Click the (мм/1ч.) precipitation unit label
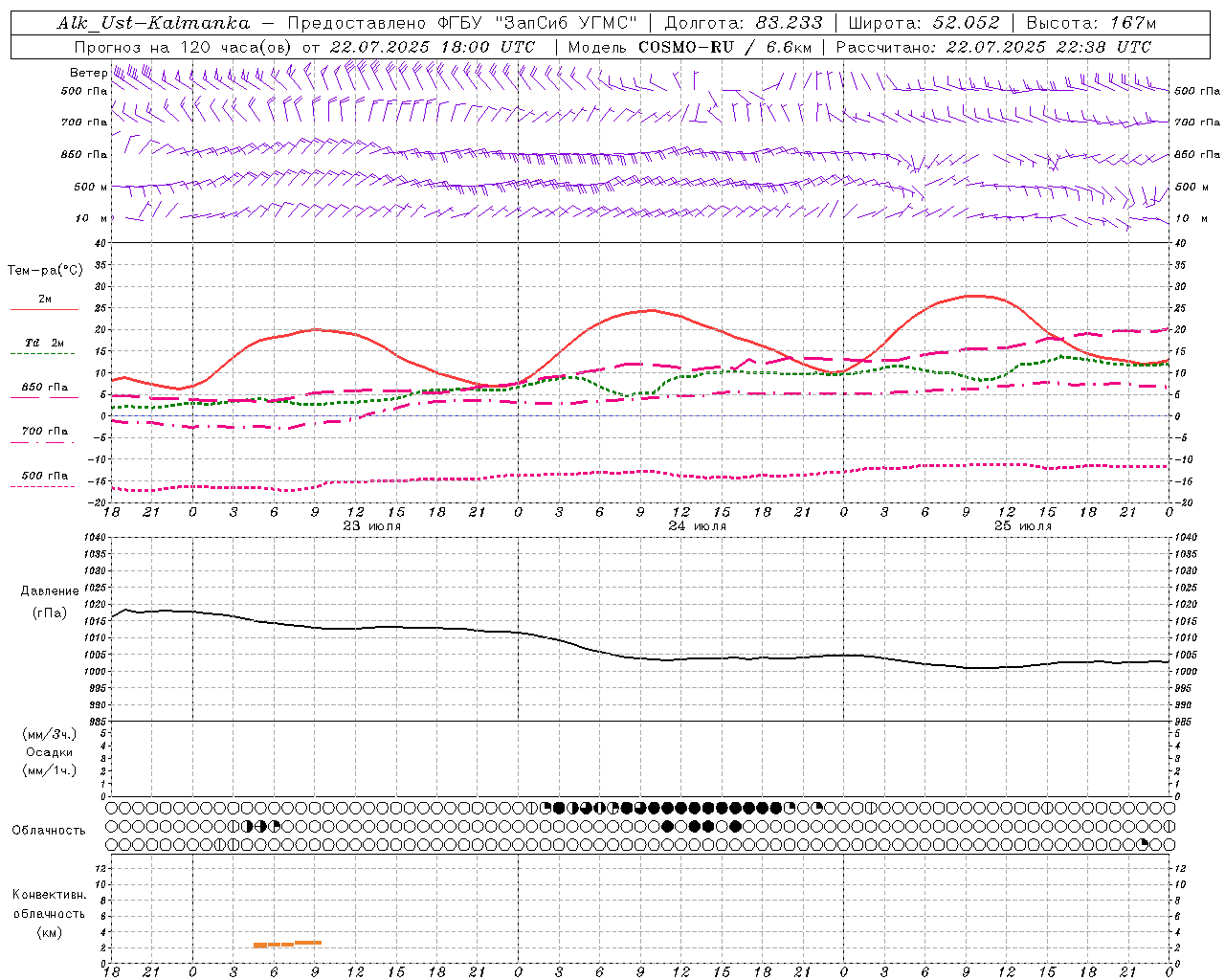 tap(50, 770)
